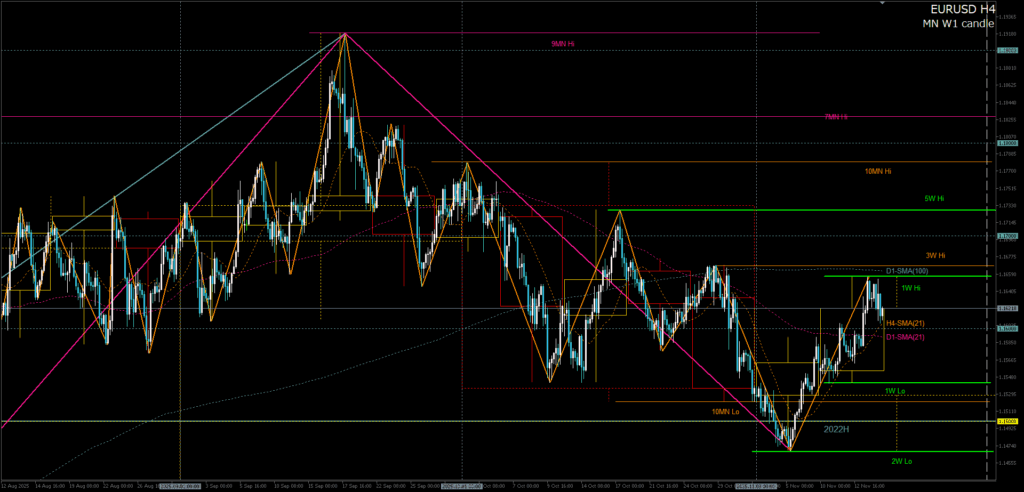Viewport: 1024px width, 492px height.
Task: Click the 2W Lo label
Action: (x=902, y=461)
